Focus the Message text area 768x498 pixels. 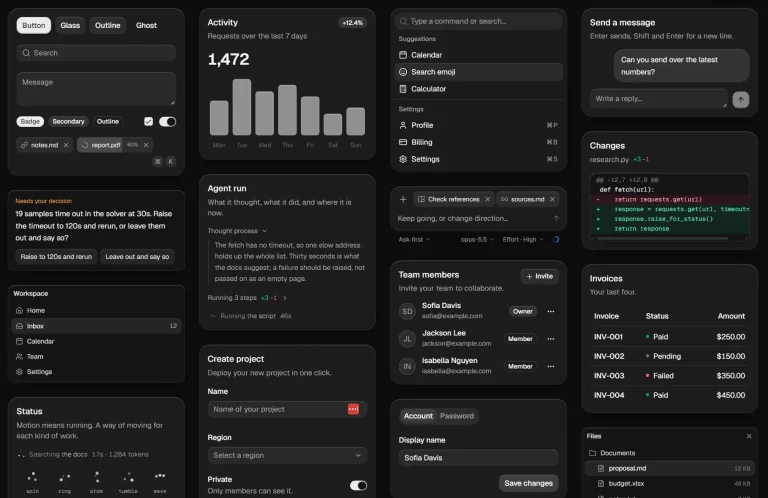point(96,89)
